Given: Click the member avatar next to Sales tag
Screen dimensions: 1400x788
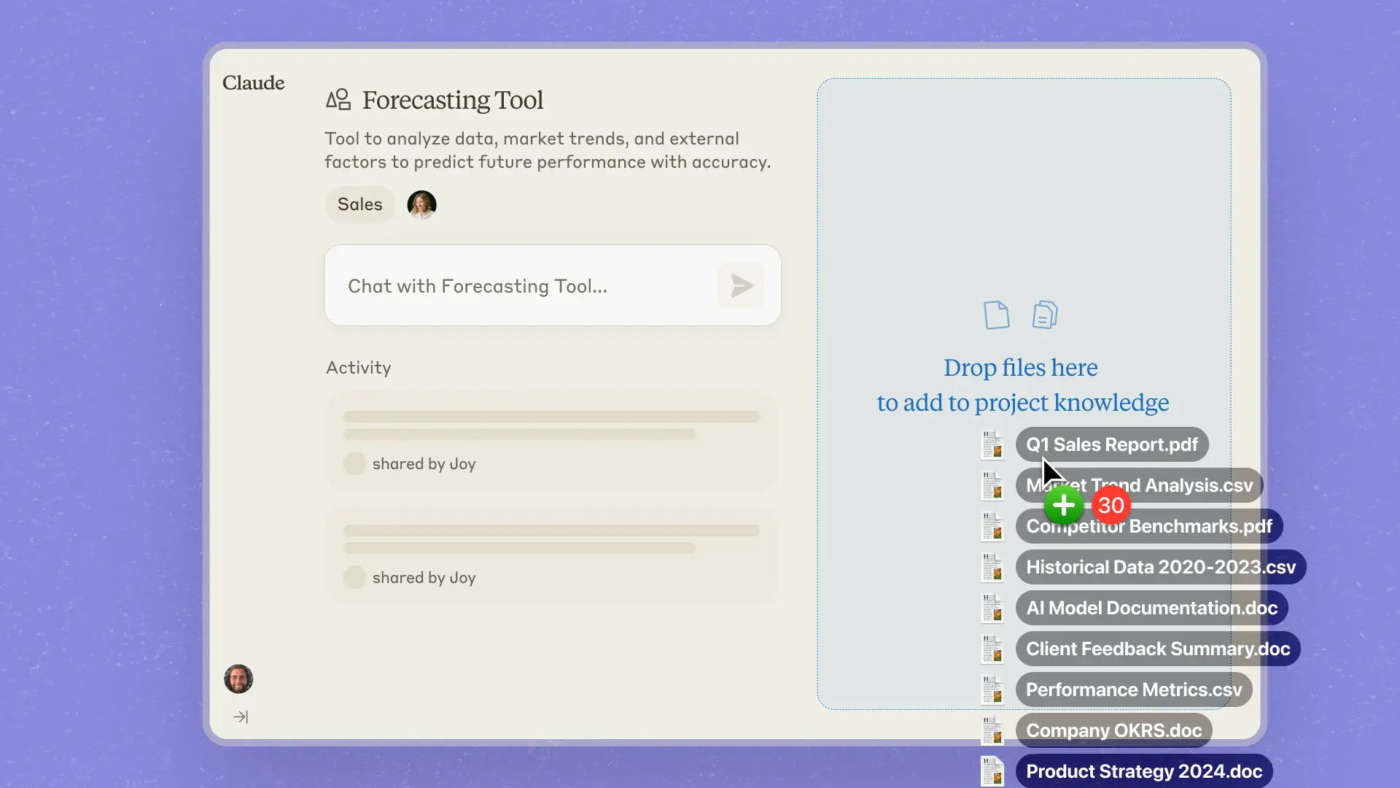Looking at the screenshot, I should tap(422, 205).
